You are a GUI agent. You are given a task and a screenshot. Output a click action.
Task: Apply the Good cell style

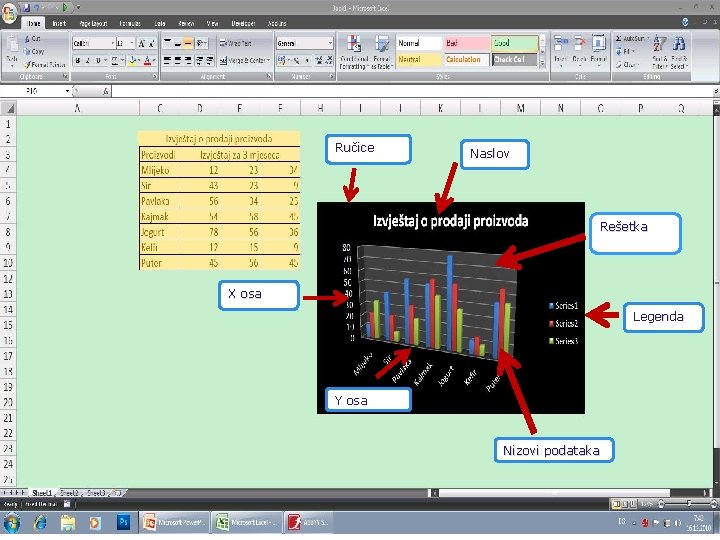pyautogui.click(x=514, y=43)
